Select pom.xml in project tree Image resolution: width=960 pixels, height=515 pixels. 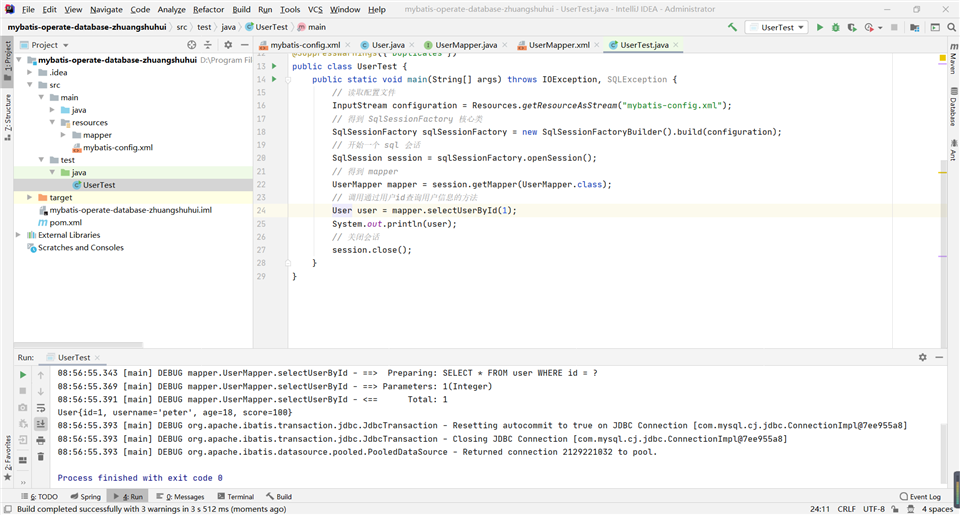click(x=65, y=222)
